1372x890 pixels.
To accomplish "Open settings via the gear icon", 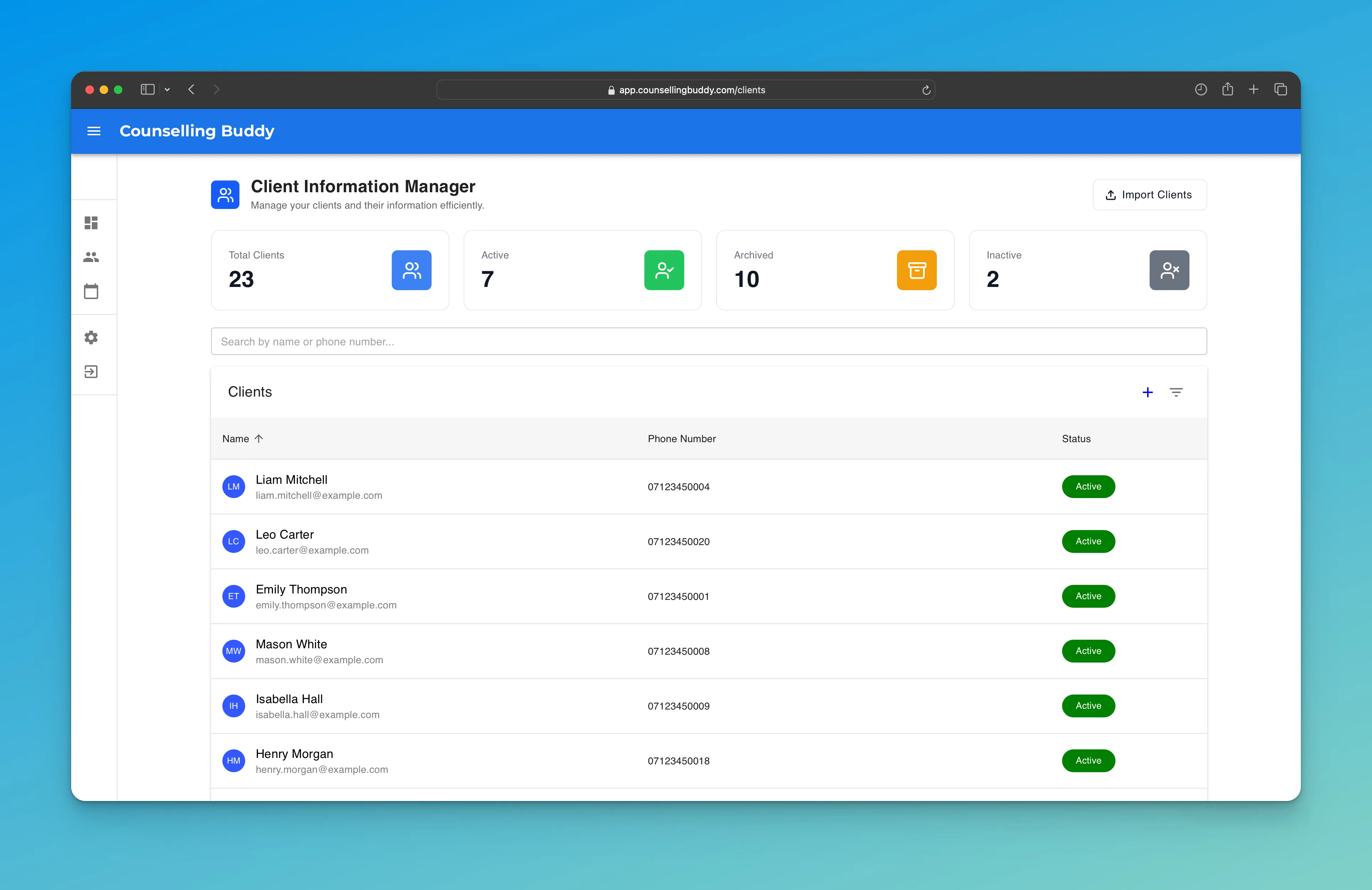I will (91, 337).
